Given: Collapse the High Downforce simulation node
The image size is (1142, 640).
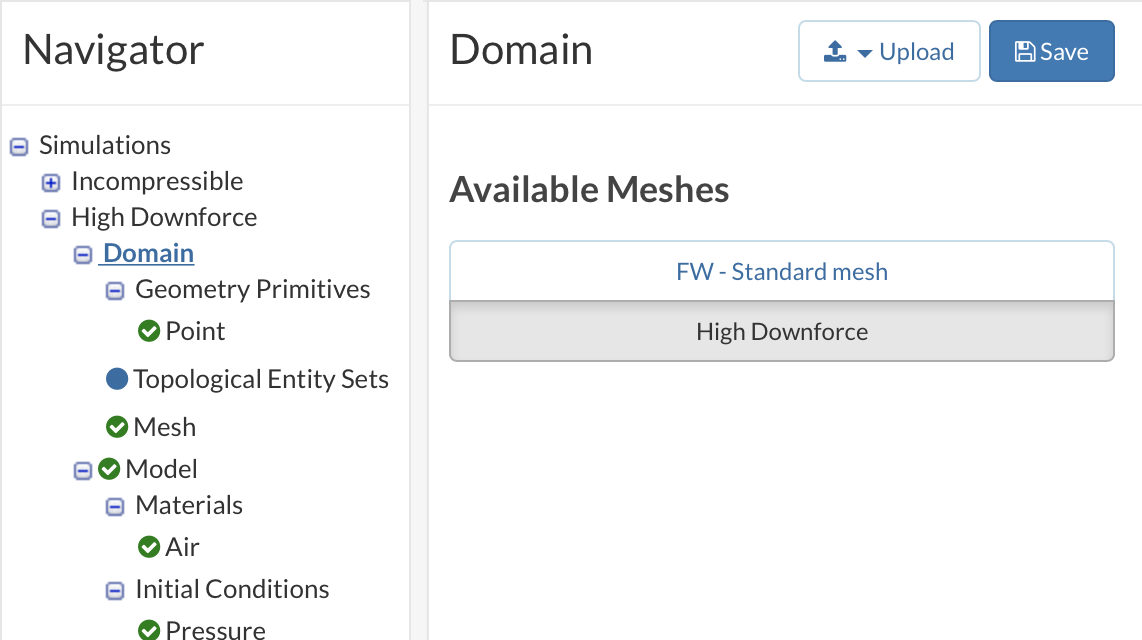Looking at the screenshot, I should pyautogui.click(x=51, y=218).
